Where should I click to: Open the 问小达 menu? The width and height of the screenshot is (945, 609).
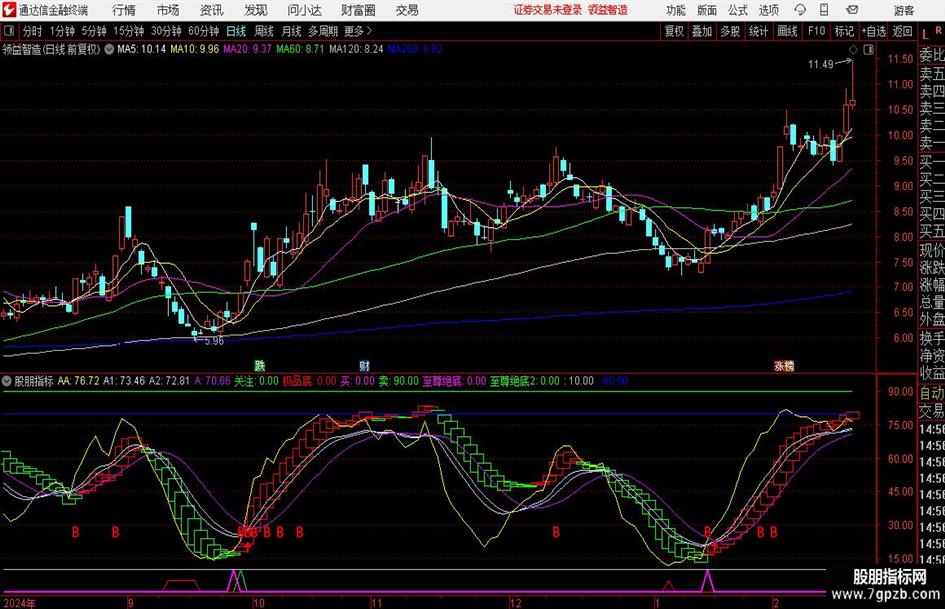click(x=304, y=10)
